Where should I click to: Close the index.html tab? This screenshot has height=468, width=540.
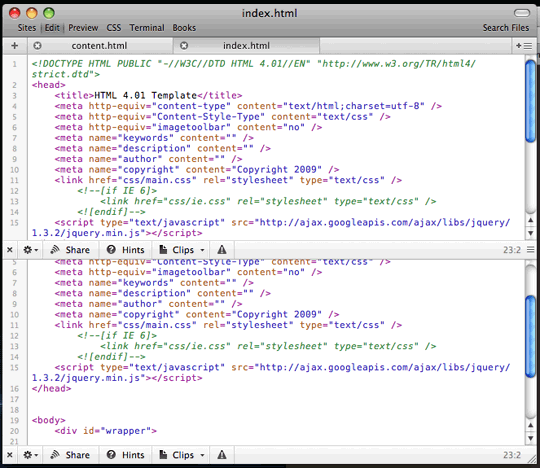point(184,45)
